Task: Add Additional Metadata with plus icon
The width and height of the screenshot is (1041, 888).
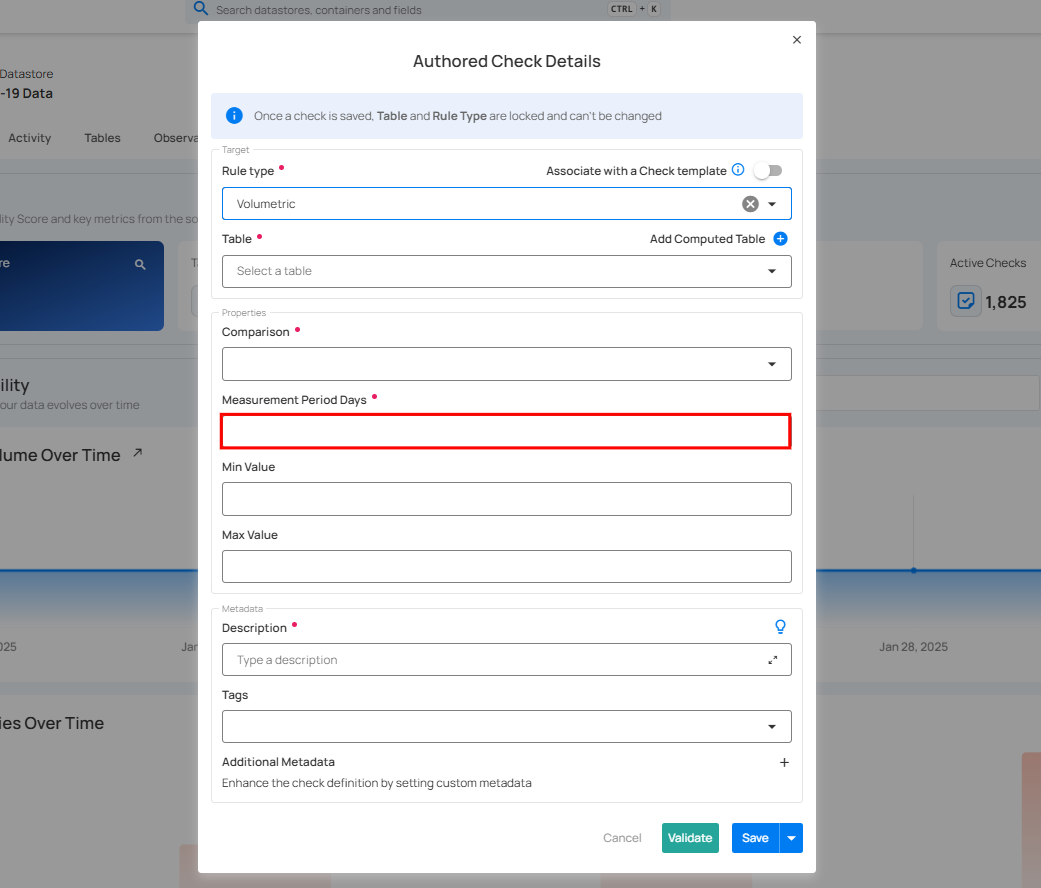Action: click(784, 762)
